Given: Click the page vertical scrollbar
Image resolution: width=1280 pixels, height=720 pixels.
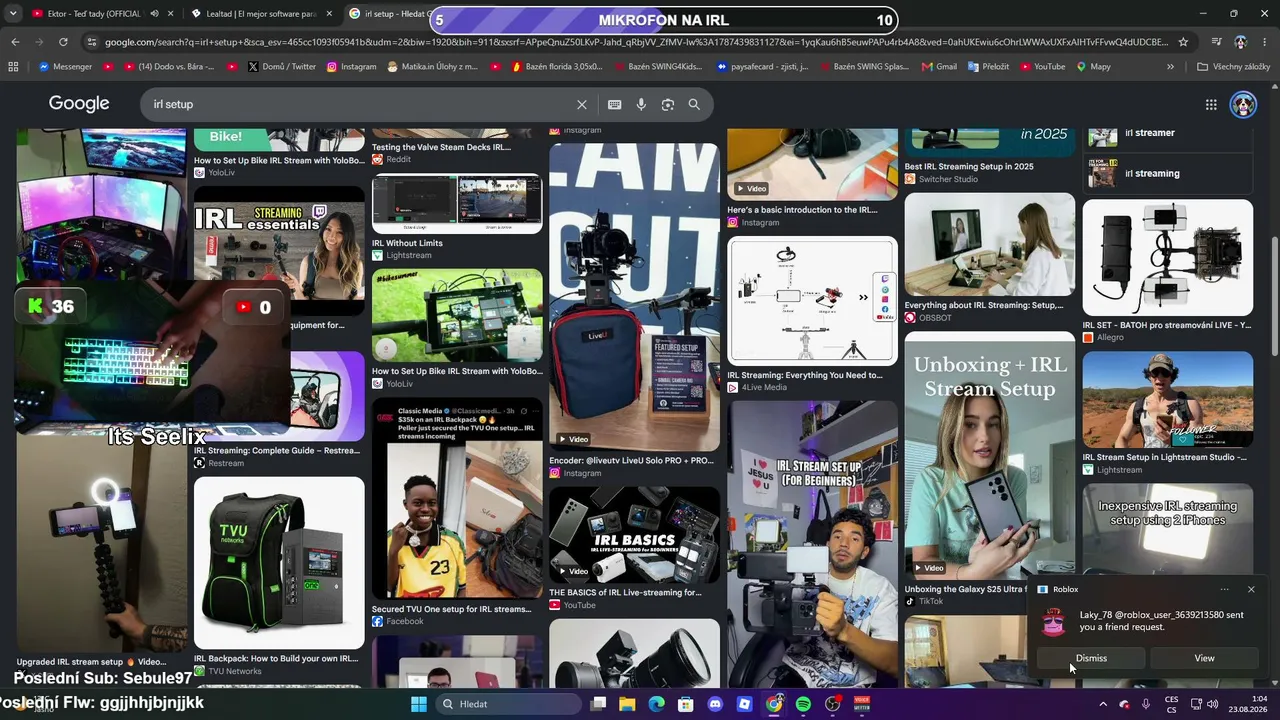Looking at the screenshot, I should click(1274, 295).
